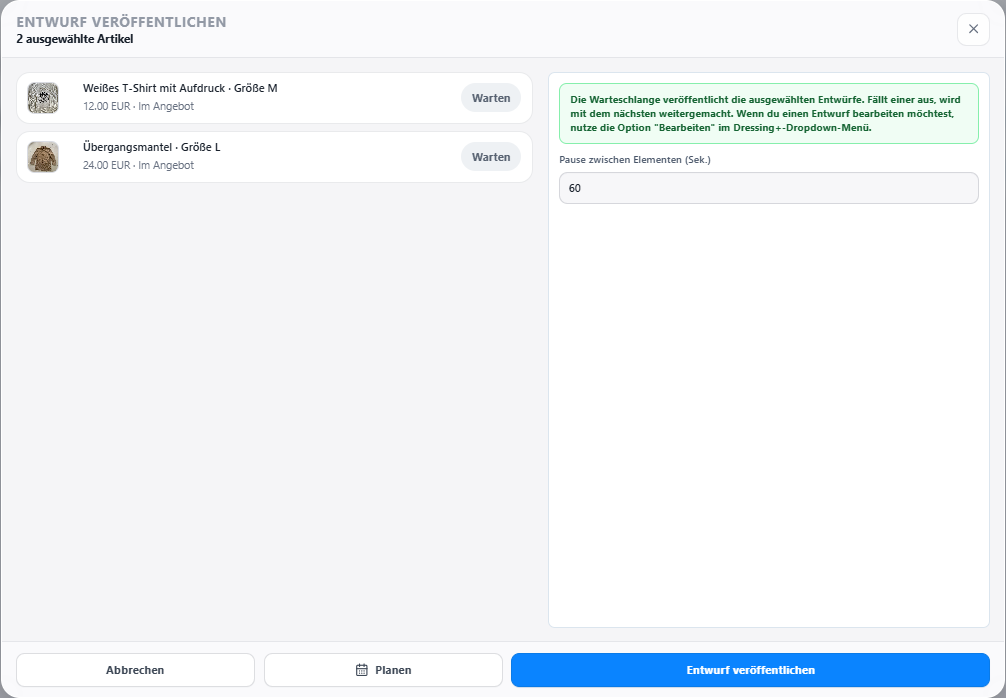Viewport: 1006px width, 698px height.
Task: Click the Pause zwischen Elementen label
Action: click(x=635, y=160)
